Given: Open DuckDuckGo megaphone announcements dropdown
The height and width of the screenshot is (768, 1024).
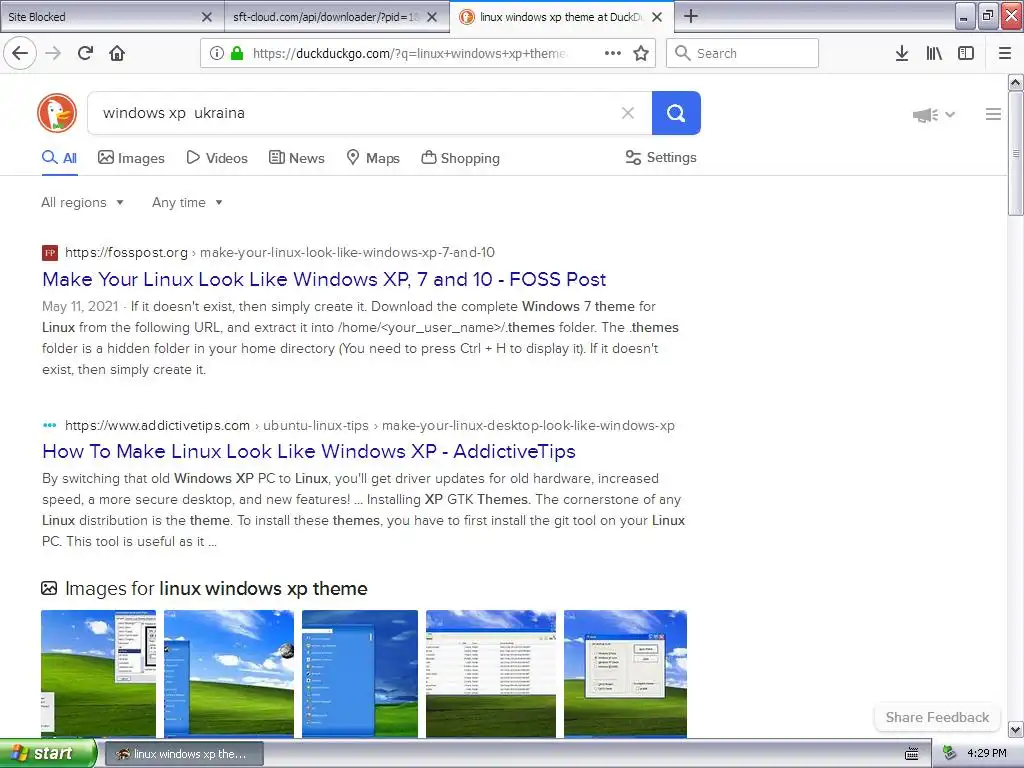Looking at the screenshot, I should point(934,115).
